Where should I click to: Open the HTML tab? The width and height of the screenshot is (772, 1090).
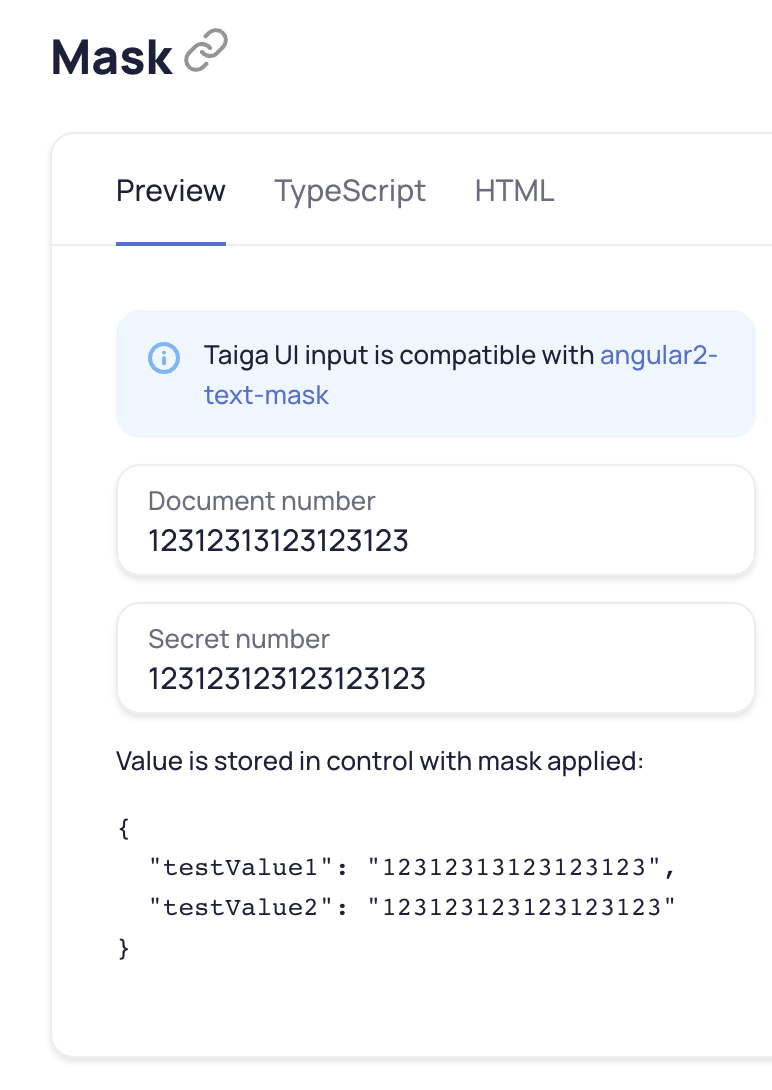tap(515, 191)
